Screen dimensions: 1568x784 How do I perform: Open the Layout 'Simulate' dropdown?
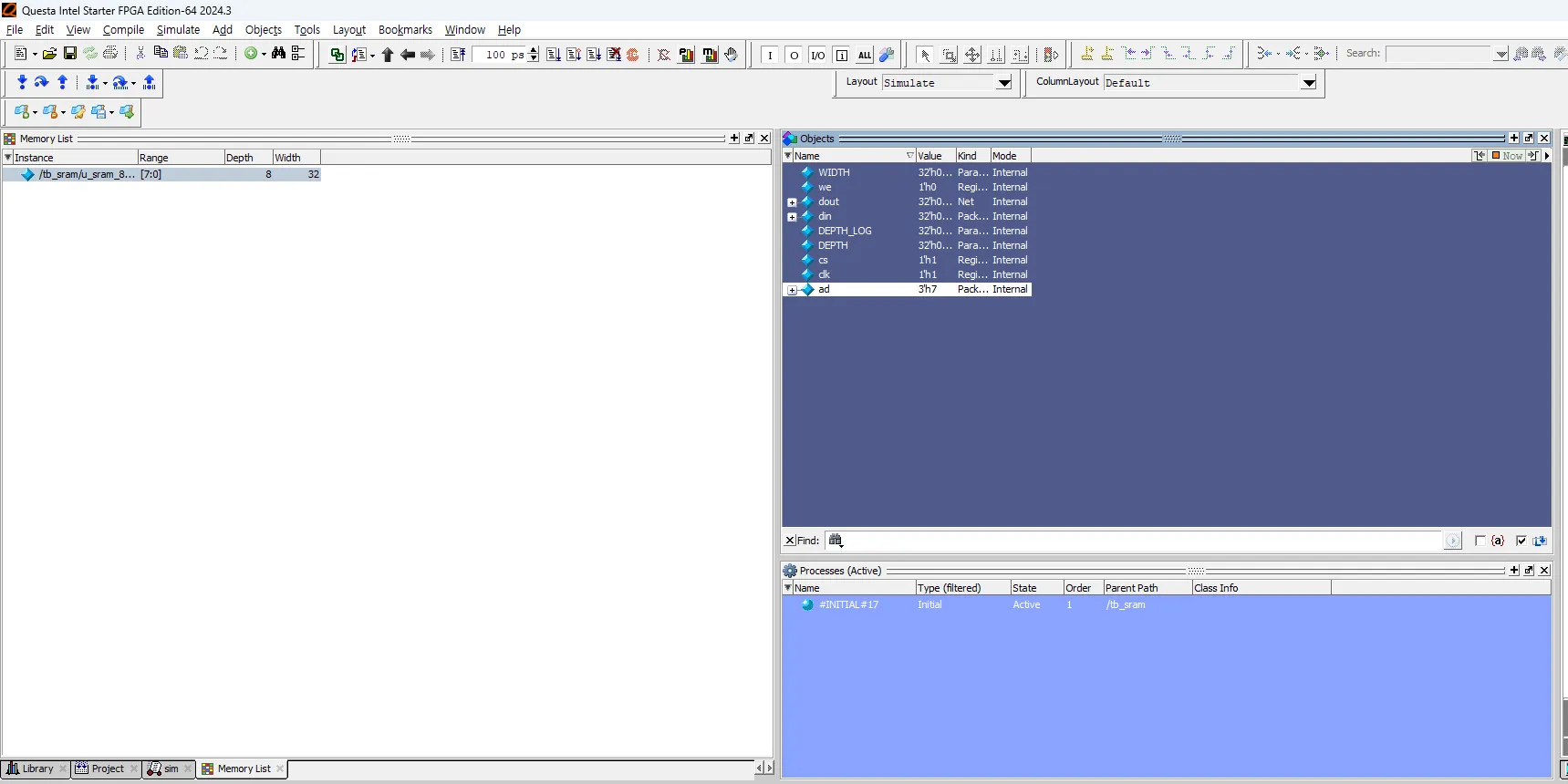point(1004,83)
